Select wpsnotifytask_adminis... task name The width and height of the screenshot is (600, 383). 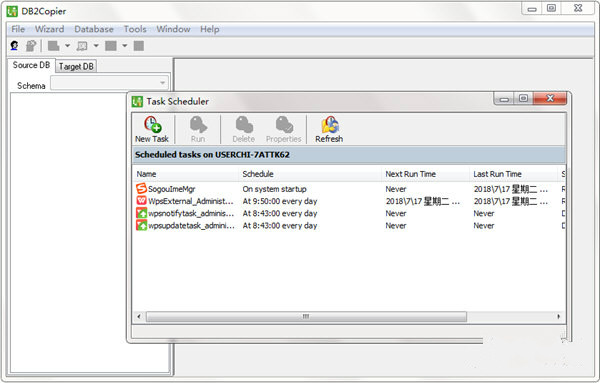[191, 214]
